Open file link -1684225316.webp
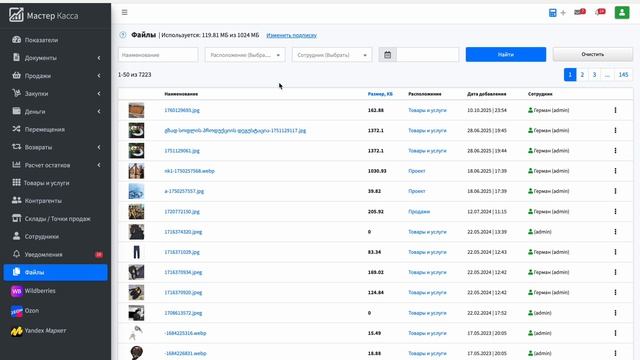 coord(185,333)
